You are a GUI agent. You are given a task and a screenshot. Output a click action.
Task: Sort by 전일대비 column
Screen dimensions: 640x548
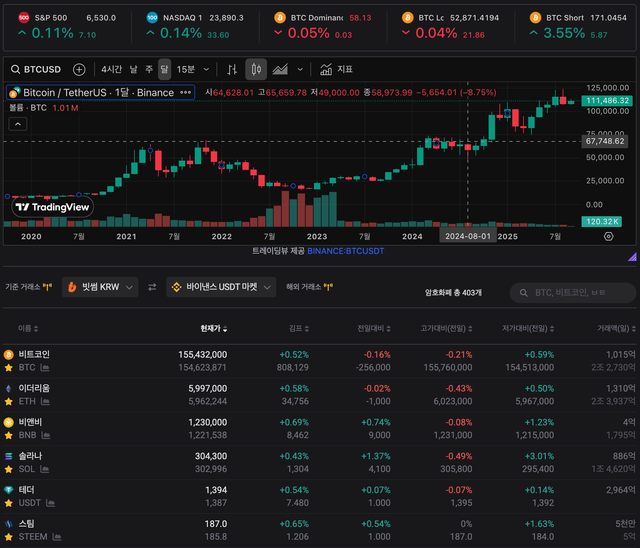coord(374,328)
